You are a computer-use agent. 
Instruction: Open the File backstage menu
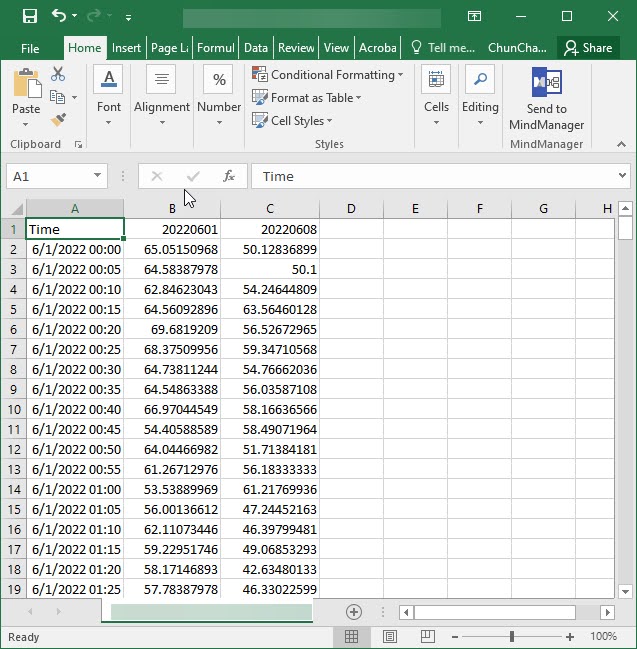30,48
